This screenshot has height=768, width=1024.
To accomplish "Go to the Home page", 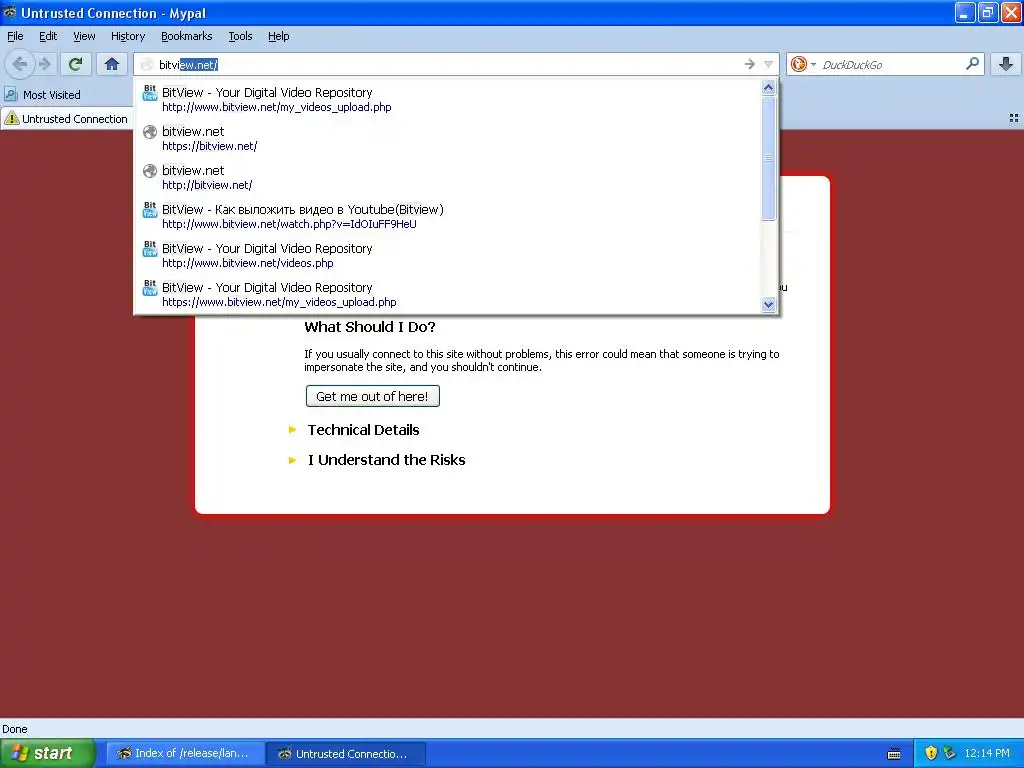I will pos(112,64).
